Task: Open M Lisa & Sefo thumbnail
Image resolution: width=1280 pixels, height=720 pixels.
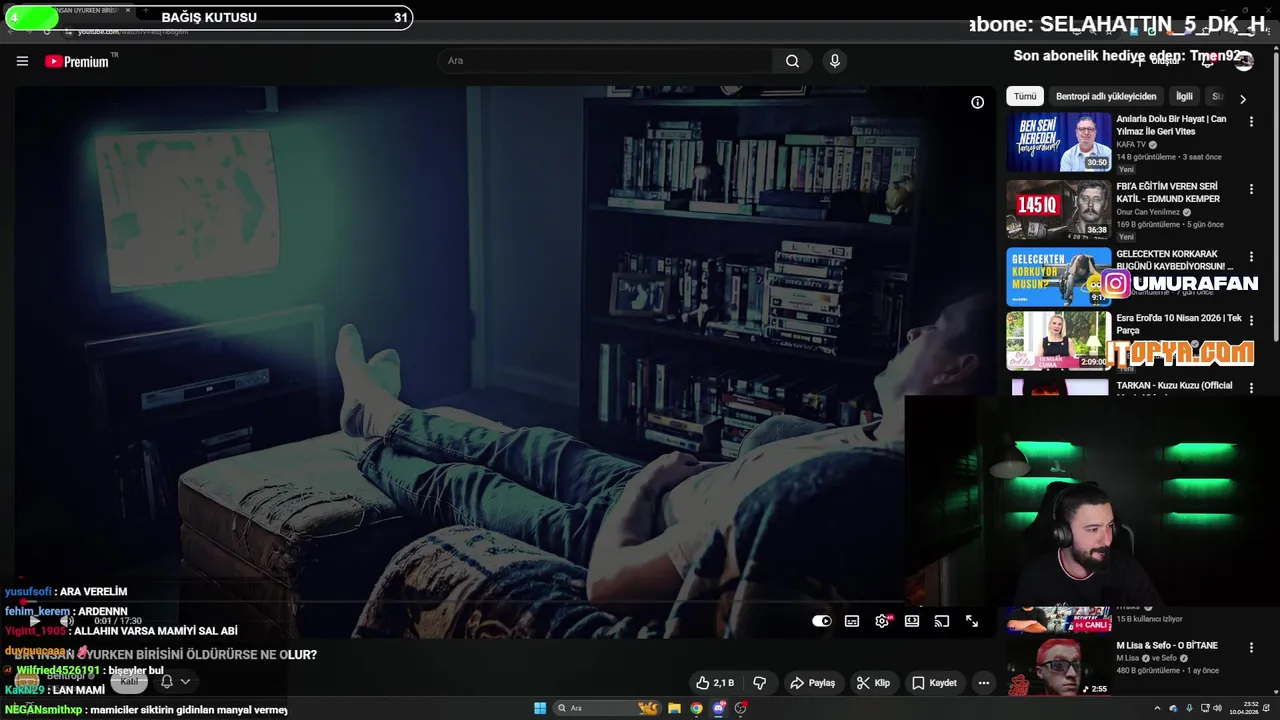Action: [1059, 667]
